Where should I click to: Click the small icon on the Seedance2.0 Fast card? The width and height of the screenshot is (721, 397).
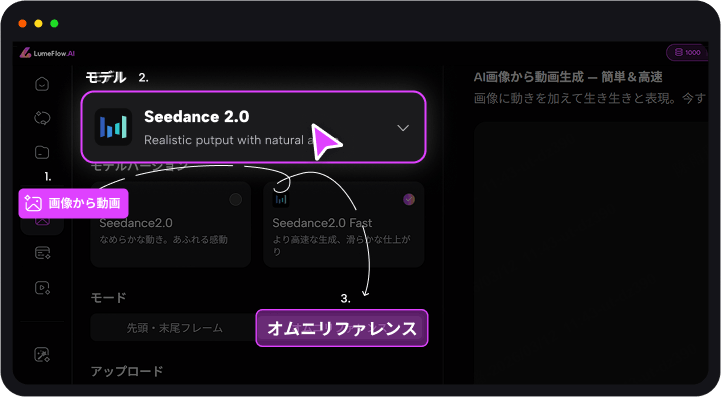280,199
